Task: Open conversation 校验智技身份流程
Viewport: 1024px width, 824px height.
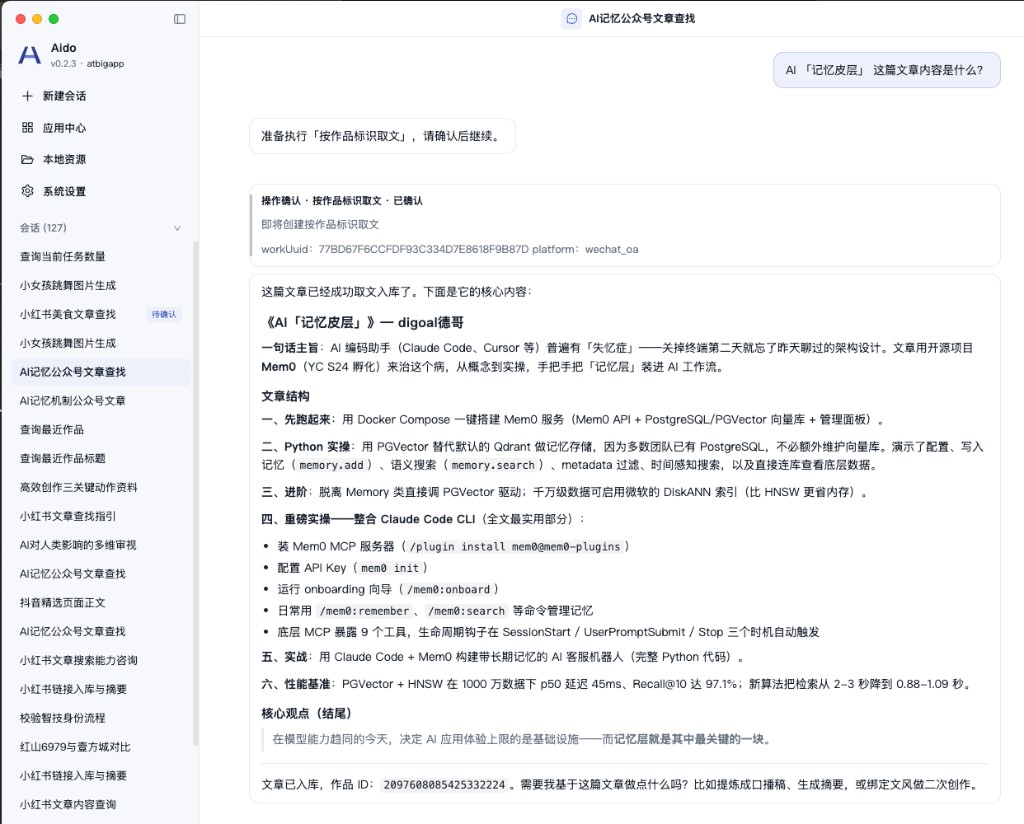Action: click(x=101, y=718)
